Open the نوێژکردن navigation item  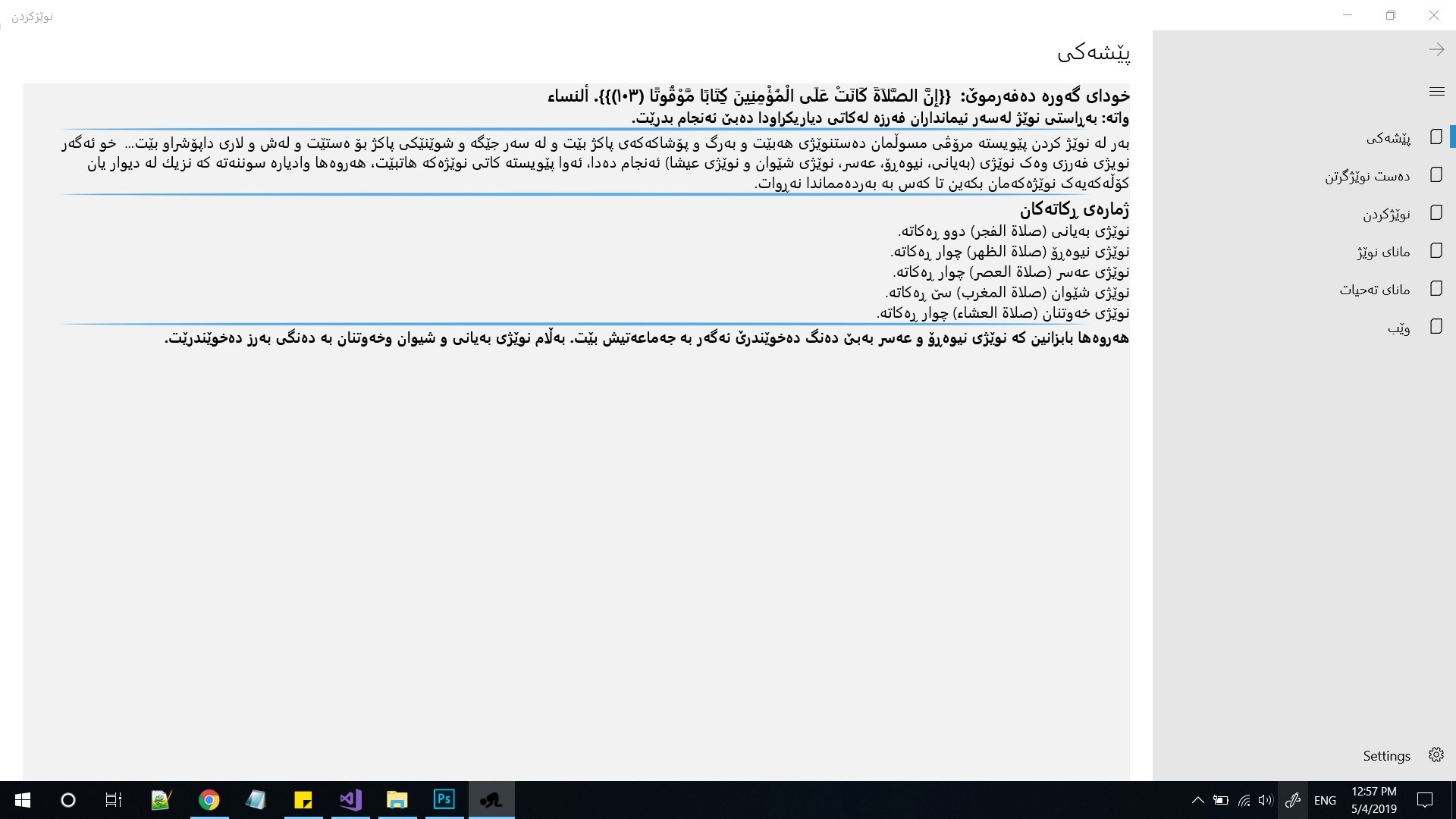click(x=1386, y=214)
